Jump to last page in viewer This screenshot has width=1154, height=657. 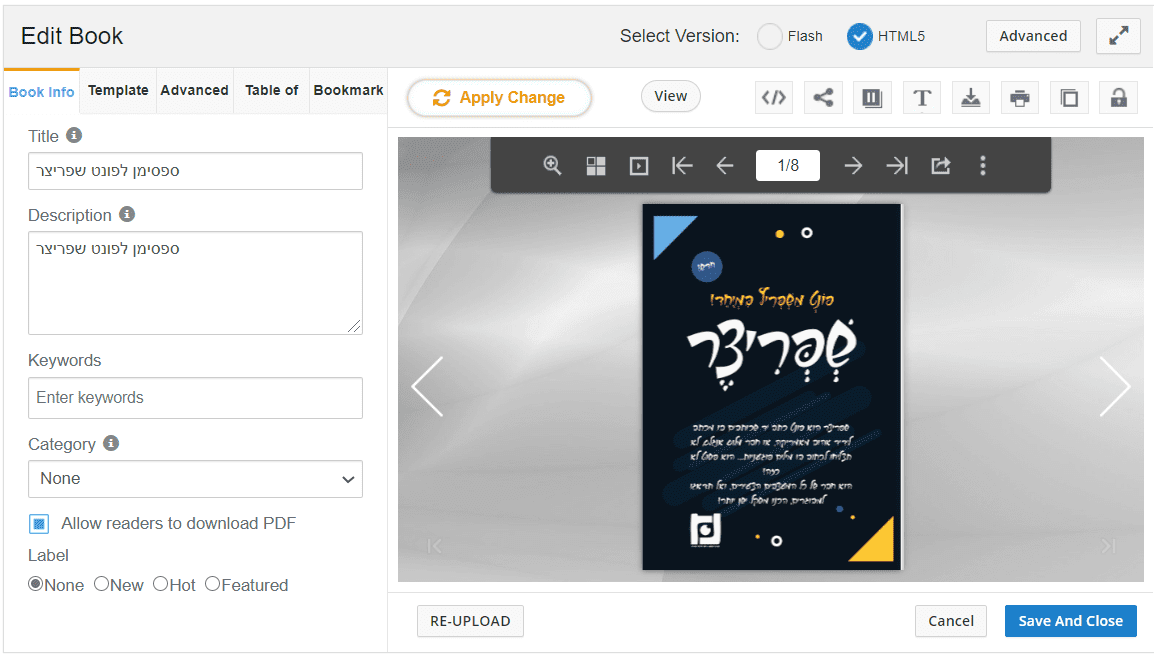896,166
